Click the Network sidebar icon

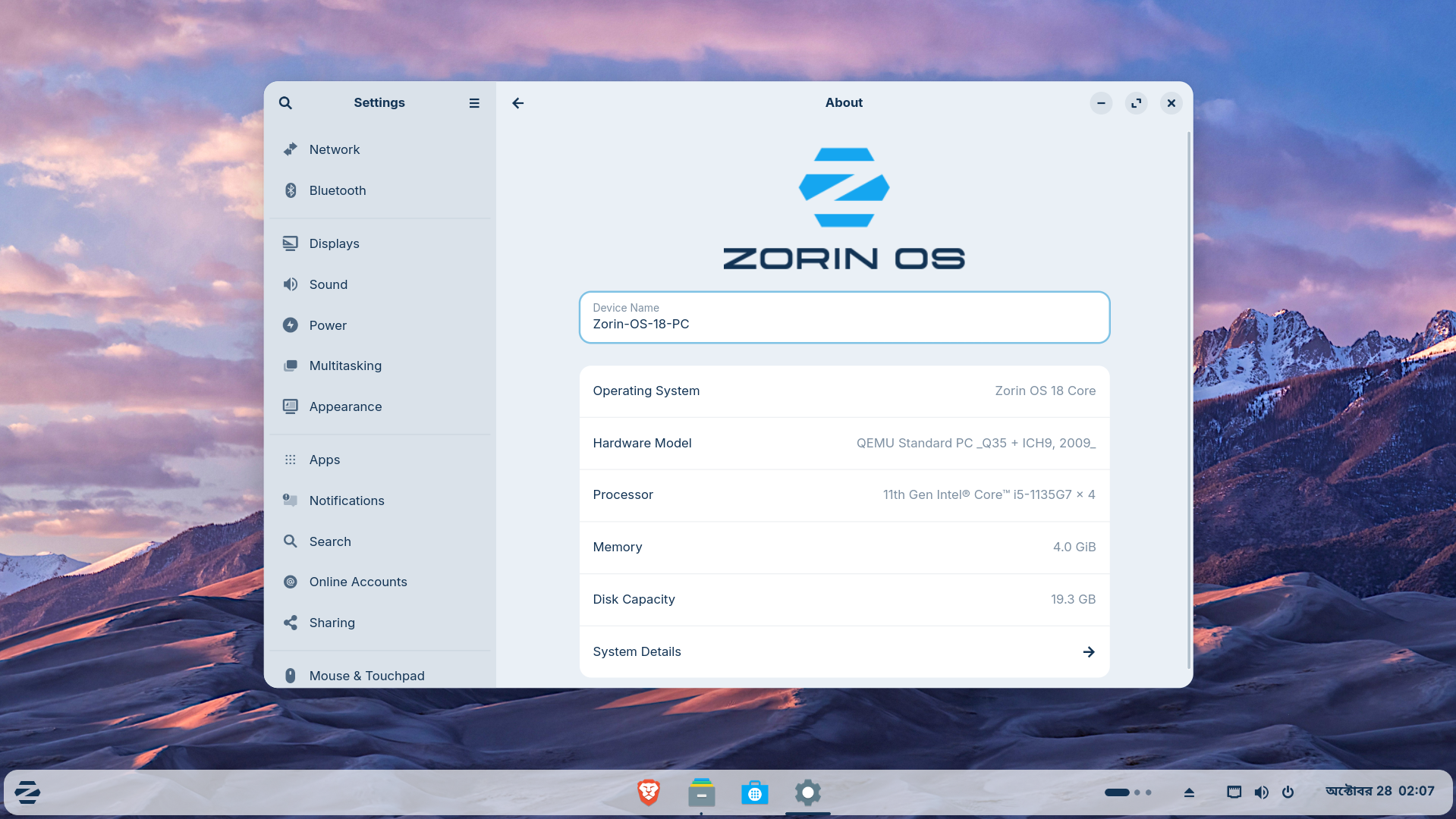(291, 149)
